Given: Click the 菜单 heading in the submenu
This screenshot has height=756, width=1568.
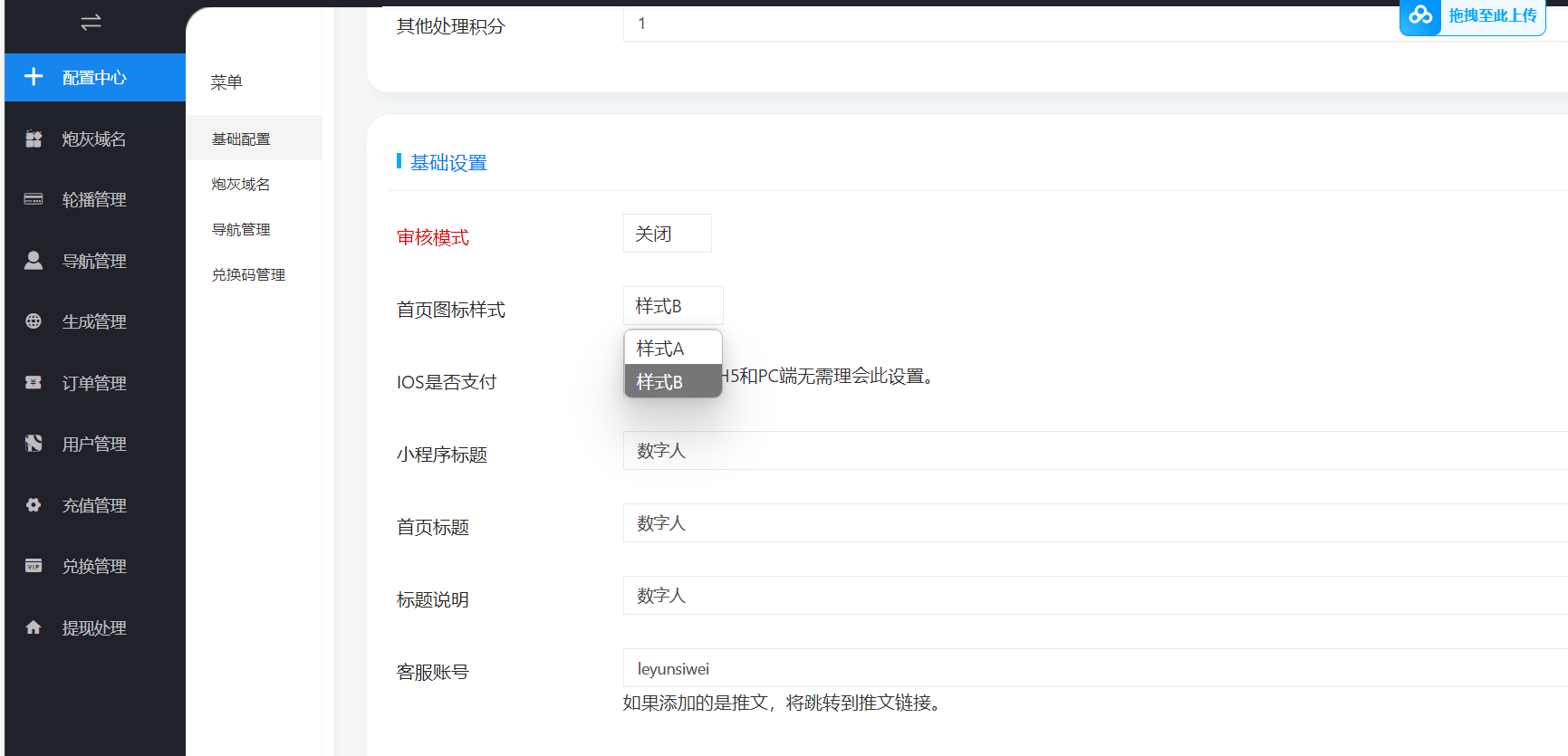Looking at the screenshot, I should point(226,82).
